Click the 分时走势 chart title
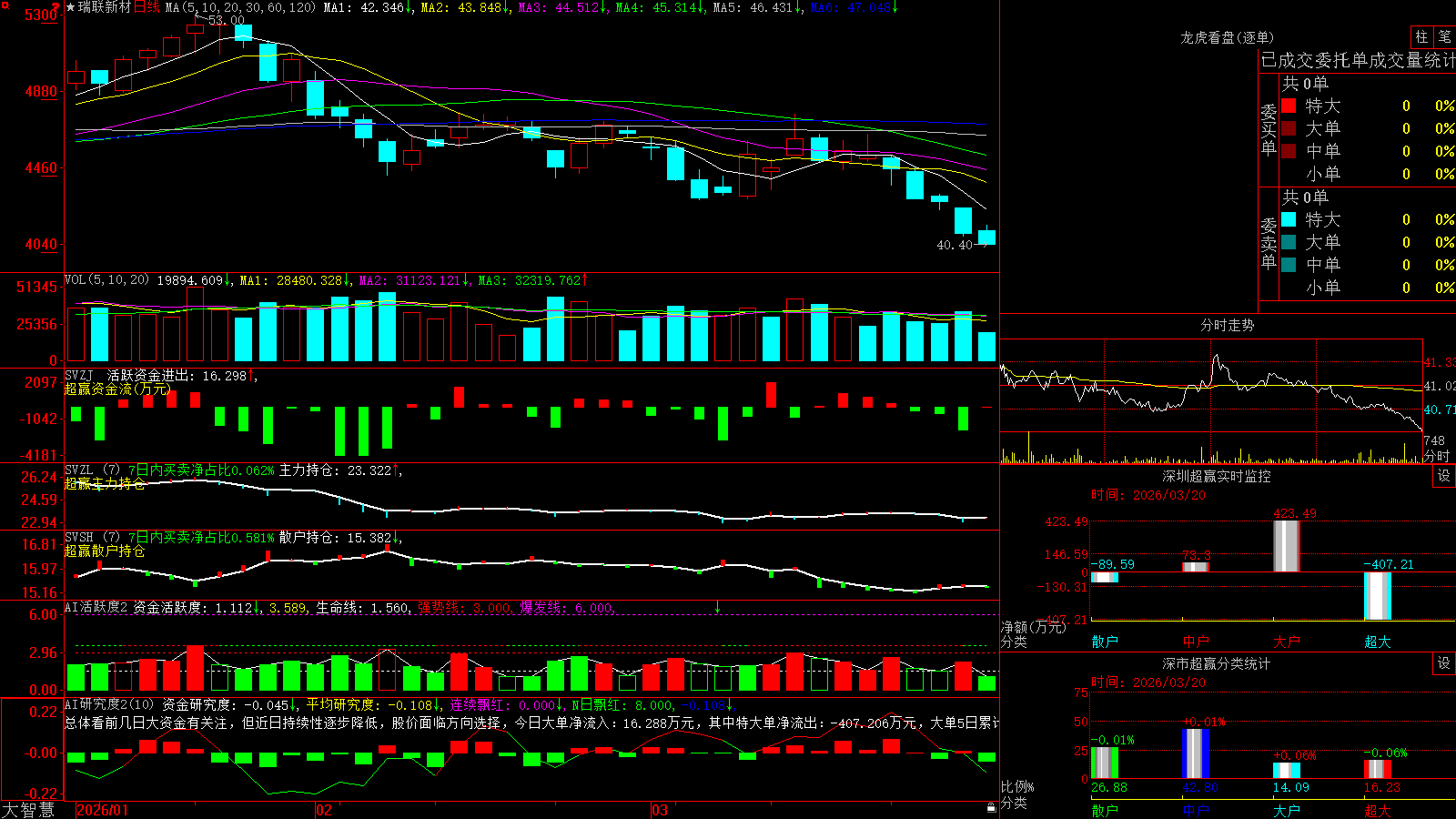1456x819 pixels. pyautogui.click(x=1227, y=325)
